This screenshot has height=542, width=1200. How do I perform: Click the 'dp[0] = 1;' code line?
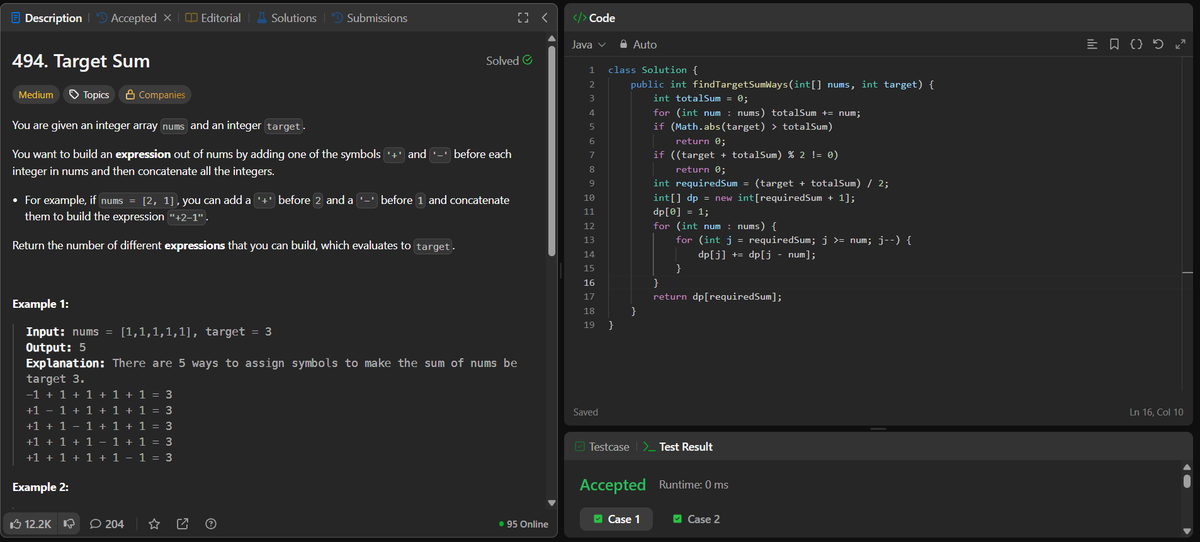(x=681, y=212)
